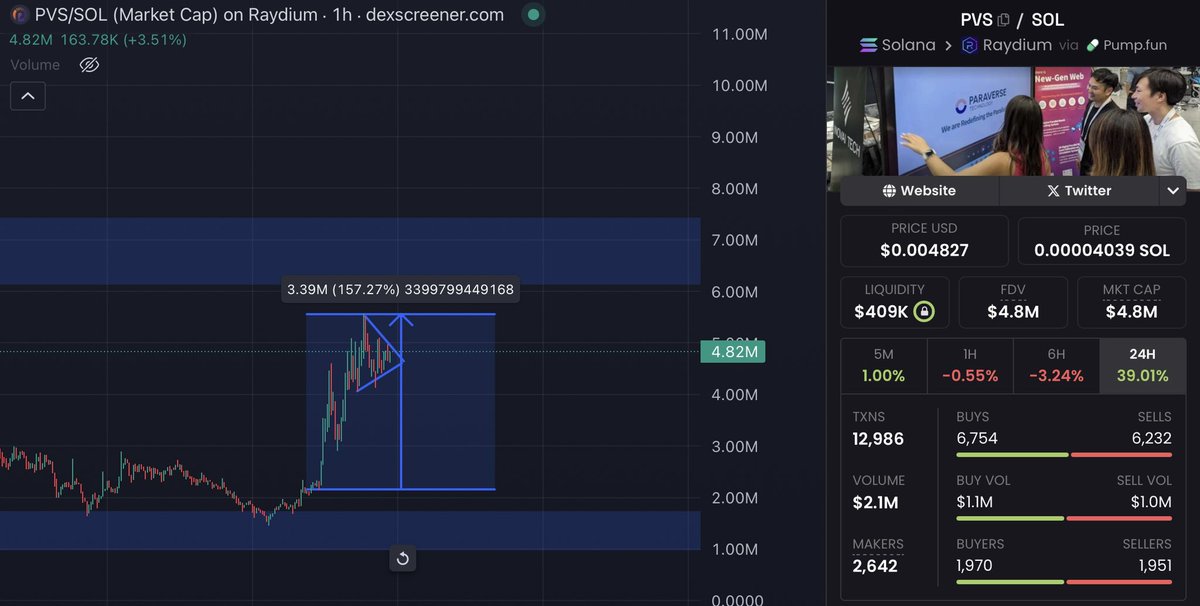The height and width of the screenshot is (606, 1200).
Task: Reset the chart view with the circular arrow
Action: tap(403, 558)
